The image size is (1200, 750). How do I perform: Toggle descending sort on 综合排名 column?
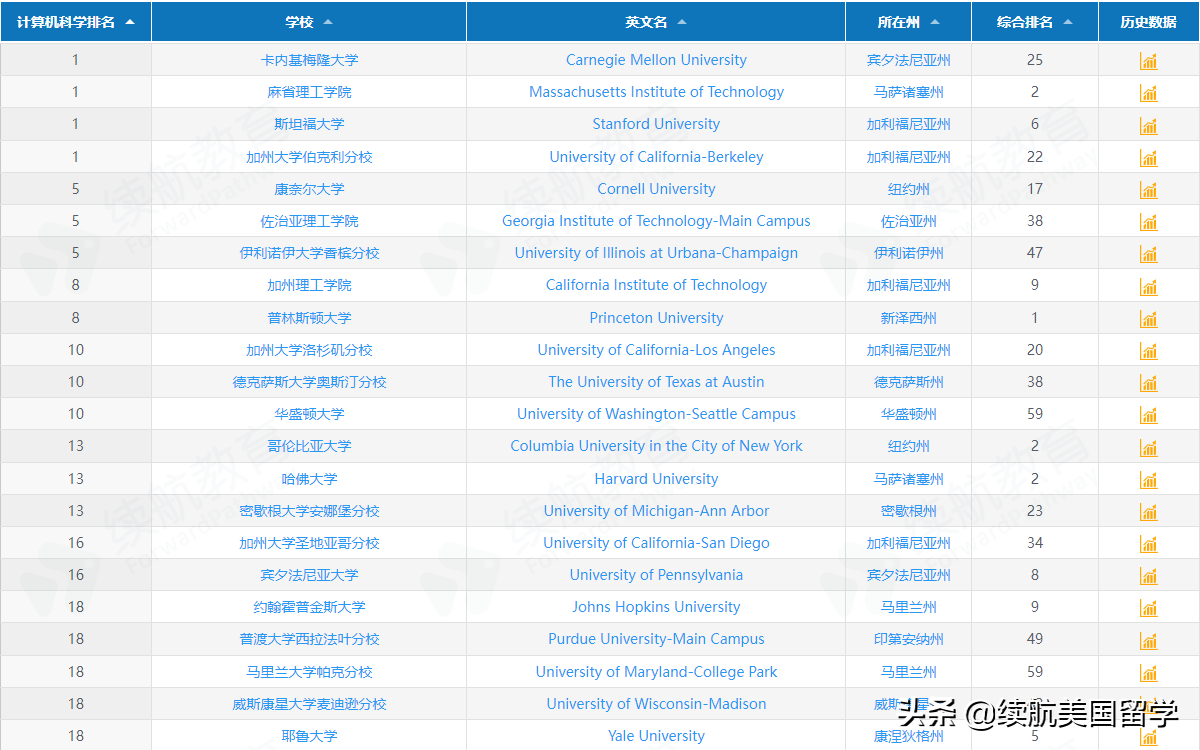[x=1066, y=21]
